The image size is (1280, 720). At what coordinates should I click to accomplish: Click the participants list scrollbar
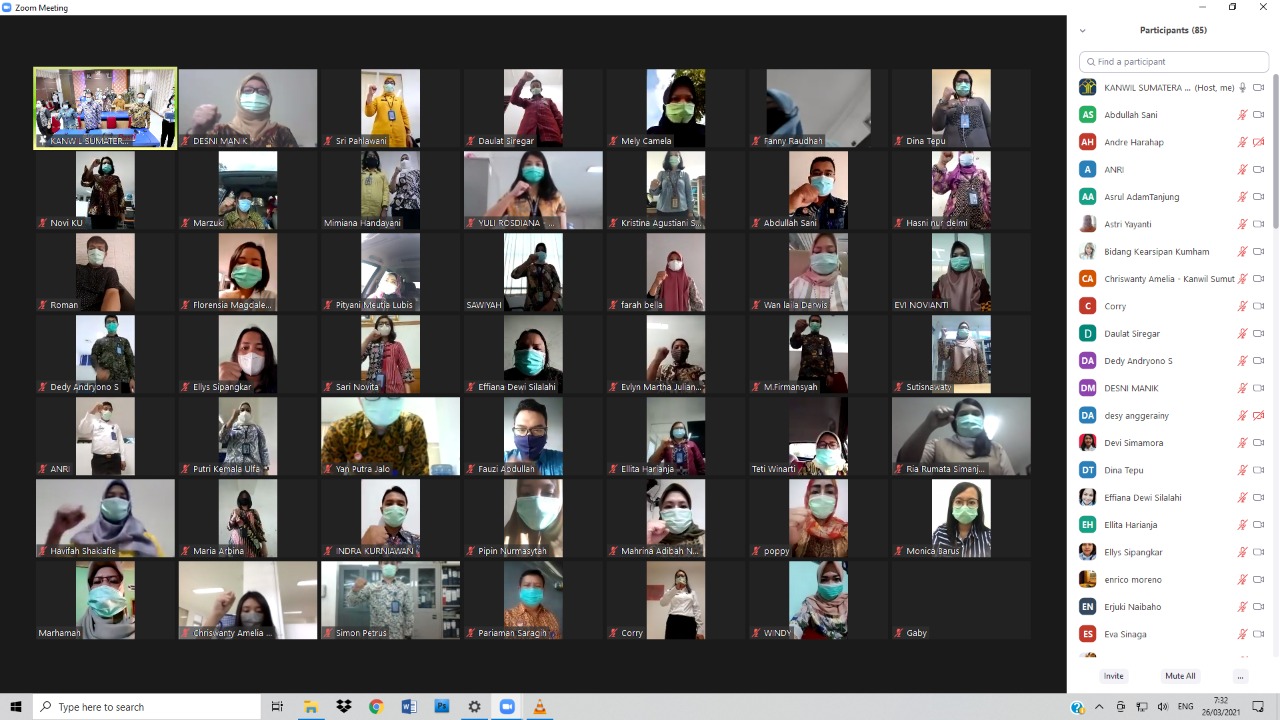1275,150
